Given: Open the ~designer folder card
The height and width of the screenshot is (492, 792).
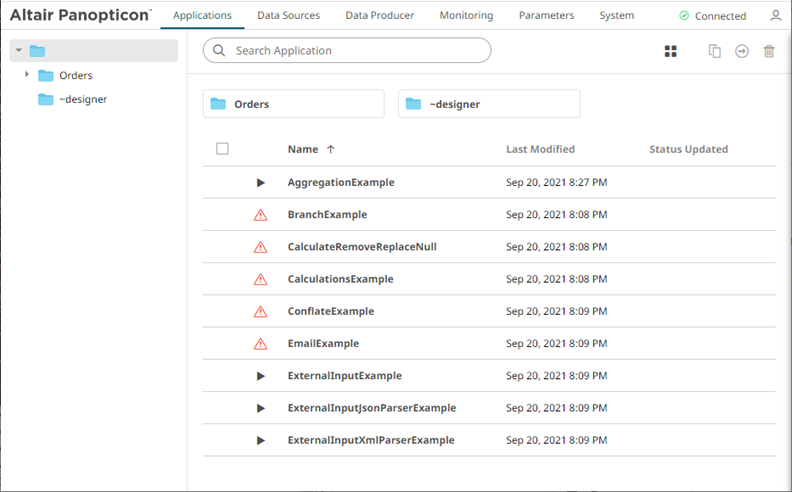Looking at the screenshot, I should click(x=488, y=104).
